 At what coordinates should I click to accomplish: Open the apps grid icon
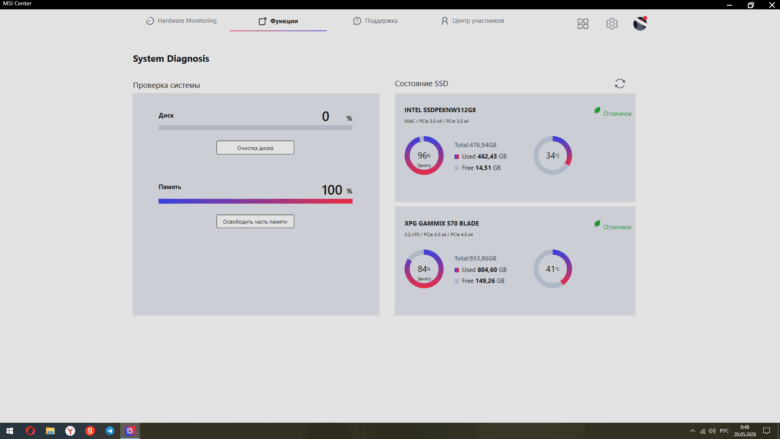583,23
